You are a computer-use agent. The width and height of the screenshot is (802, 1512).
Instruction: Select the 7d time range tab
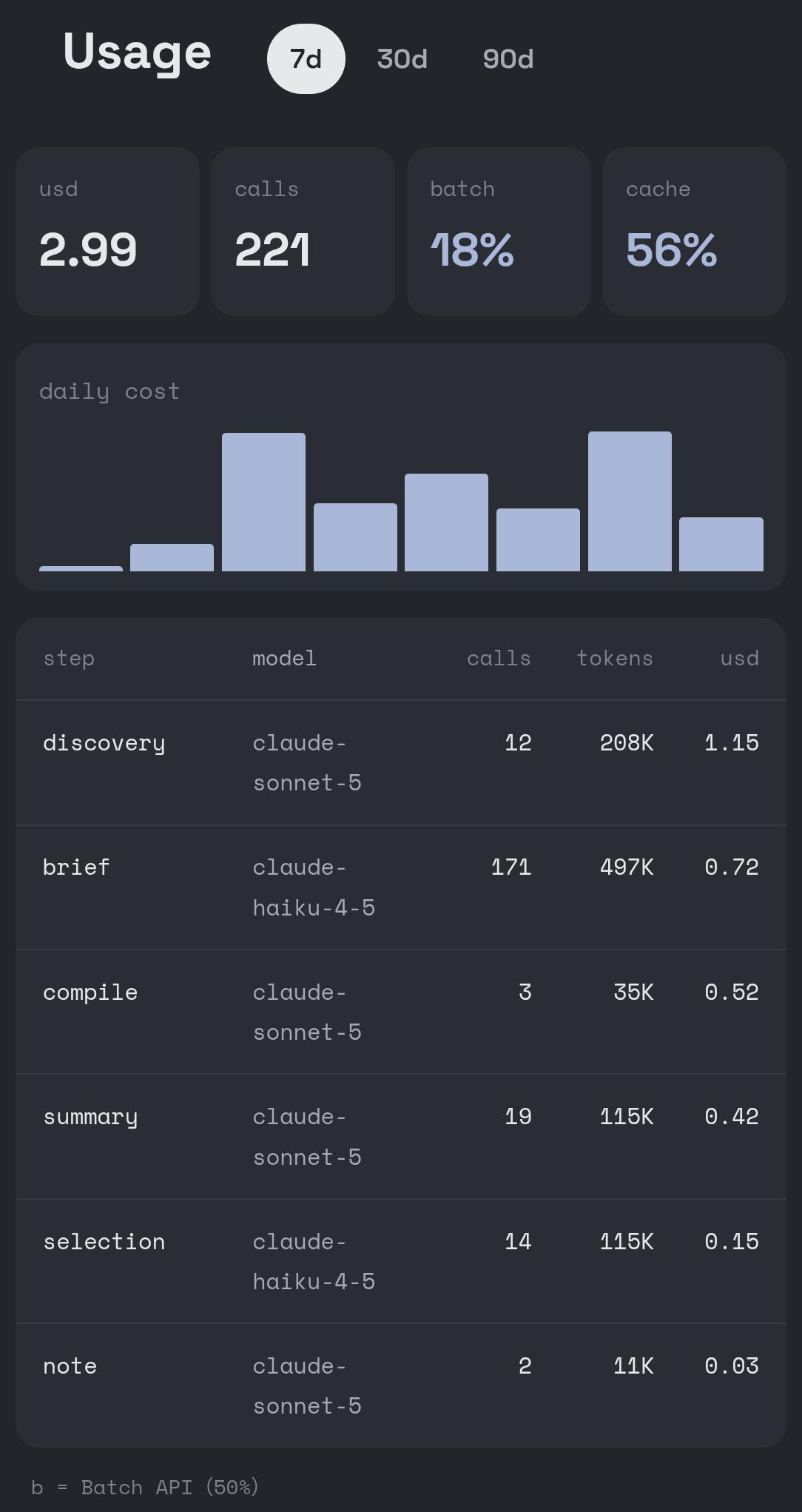(x=306, y=58)
